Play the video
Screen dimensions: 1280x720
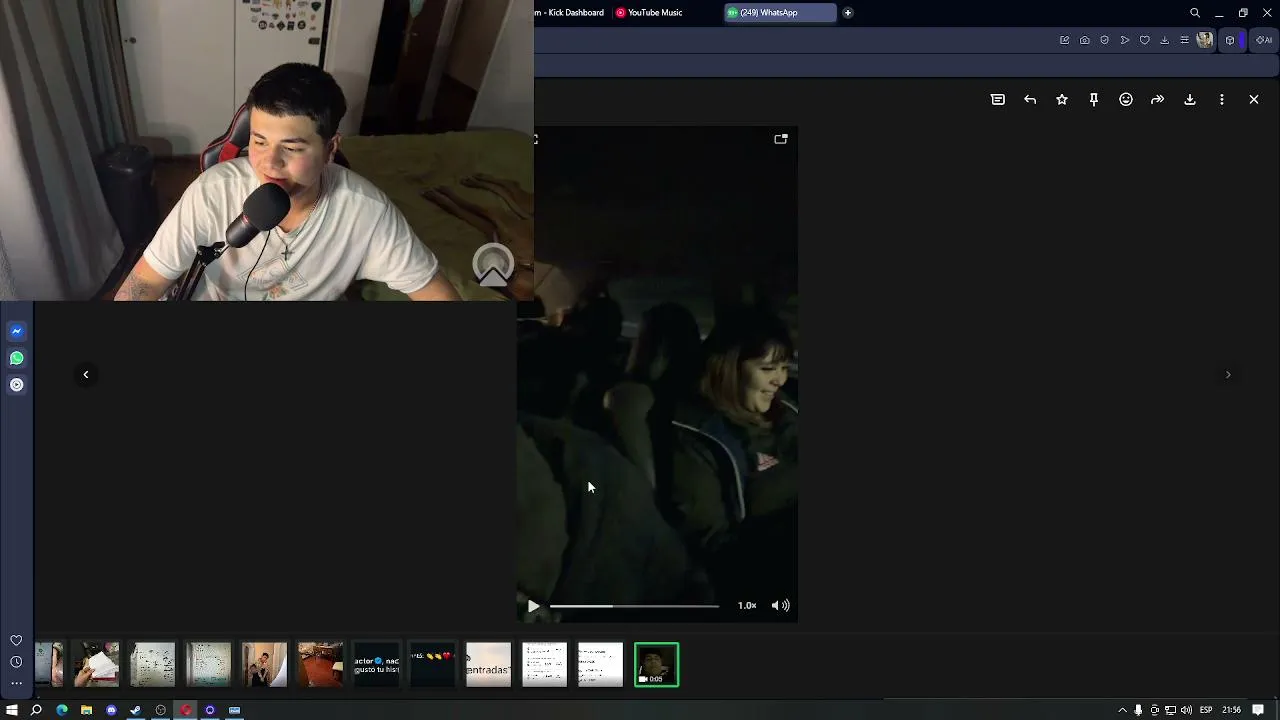tap(533, 606)
